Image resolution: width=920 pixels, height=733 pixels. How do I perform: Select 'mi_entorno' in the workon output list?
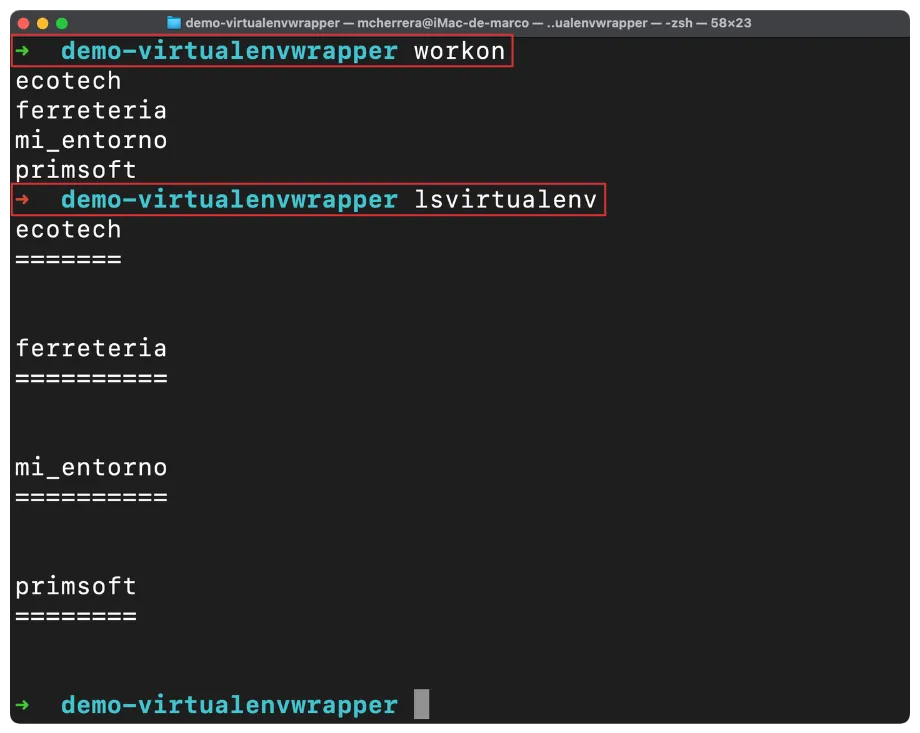click(x=91, y=140)
